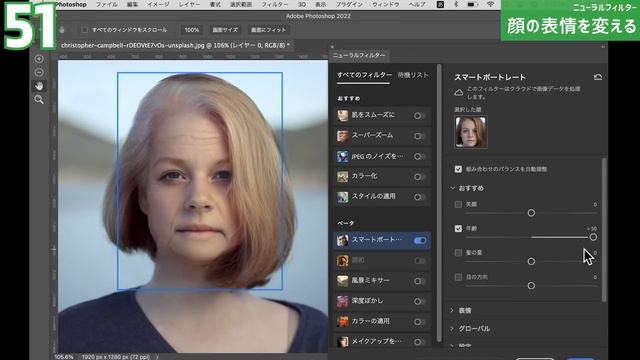The width and height of the screenshot is (640, 360).
Task: Uncheck 組み合わせのバランスを自動調整 checkbox
Action: tap(458, 169)
